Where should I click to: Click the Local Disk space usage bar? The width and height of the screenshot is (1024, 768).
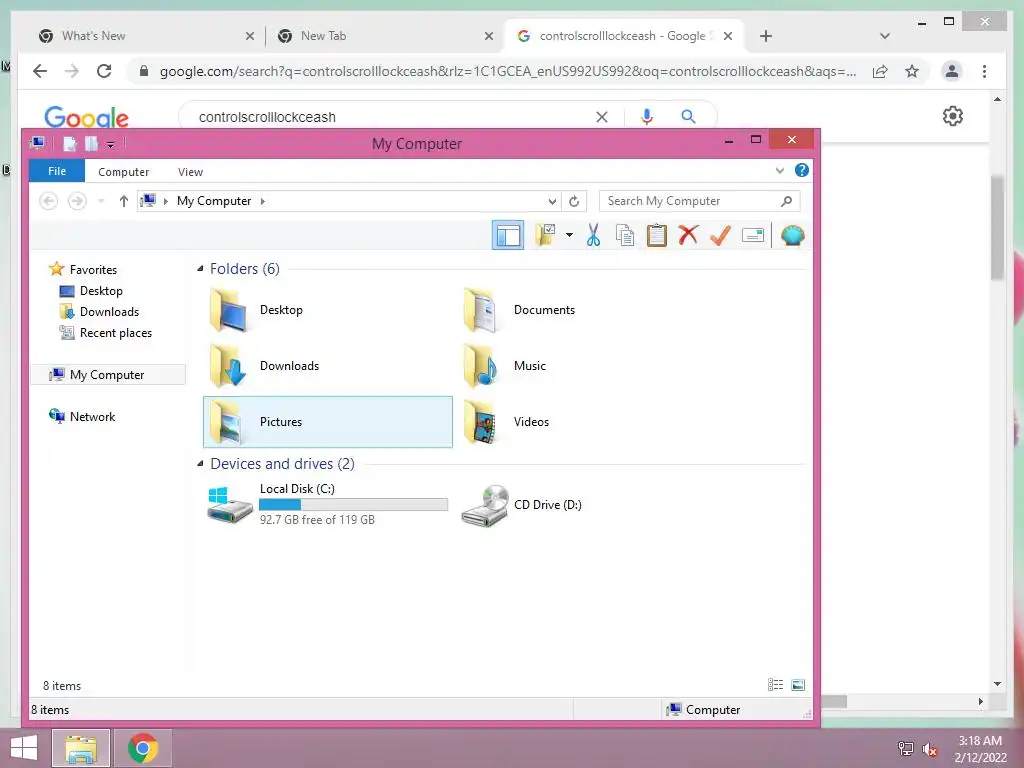[353, 504]
